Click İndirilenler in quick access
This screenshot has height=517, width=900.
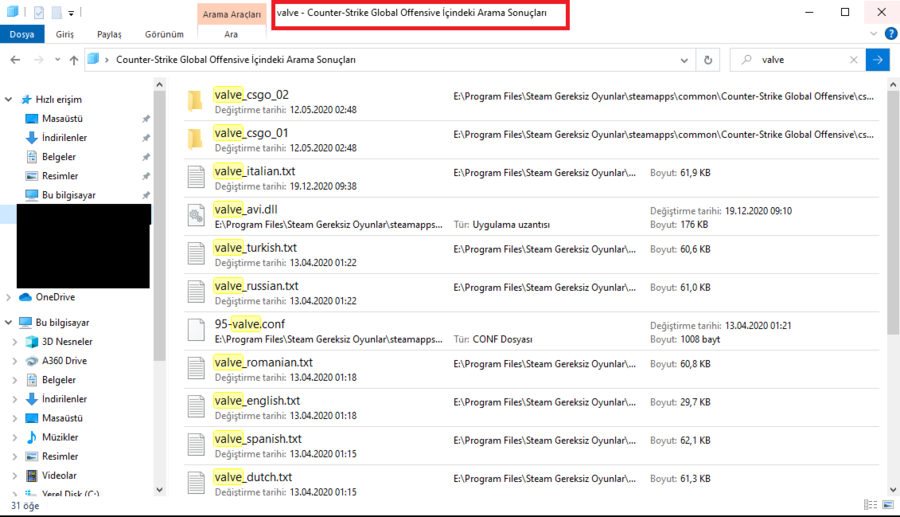(64, 138)
